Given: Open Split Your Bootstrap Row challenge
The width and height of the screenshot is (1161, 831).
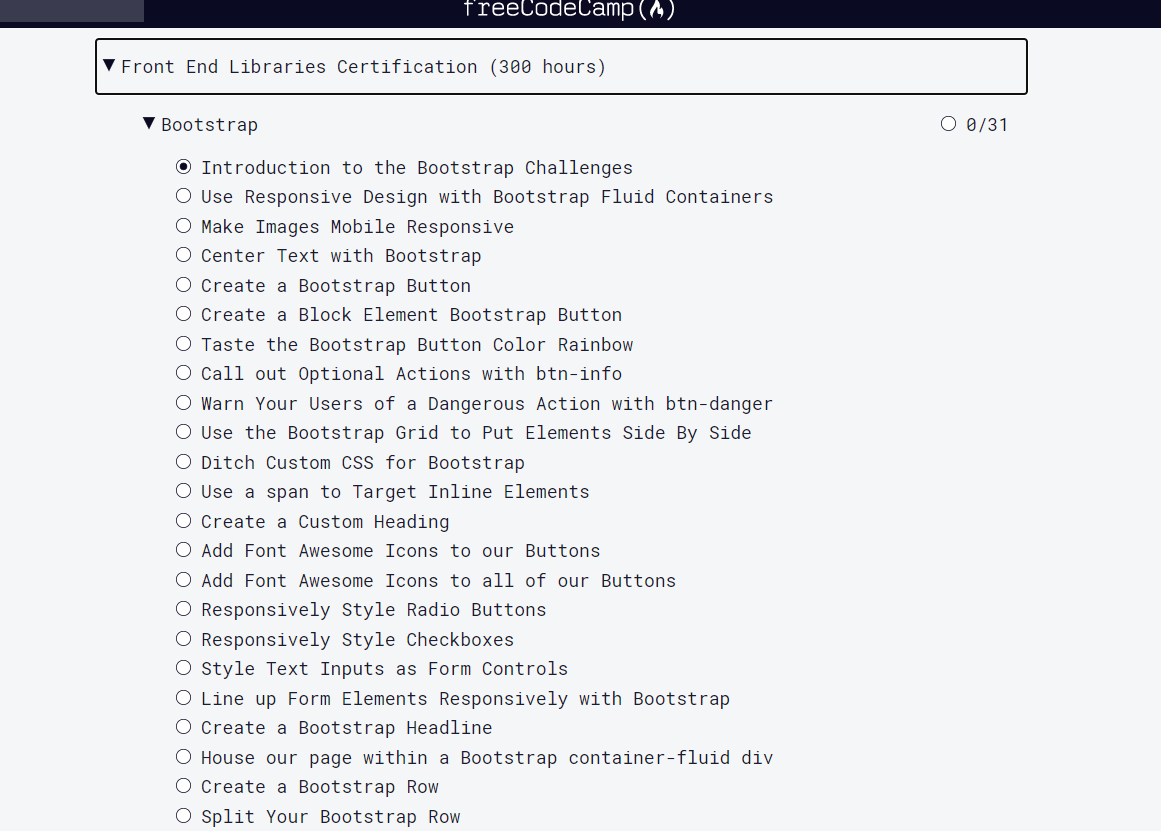Looking at the screenshot, I should [331, 817].
